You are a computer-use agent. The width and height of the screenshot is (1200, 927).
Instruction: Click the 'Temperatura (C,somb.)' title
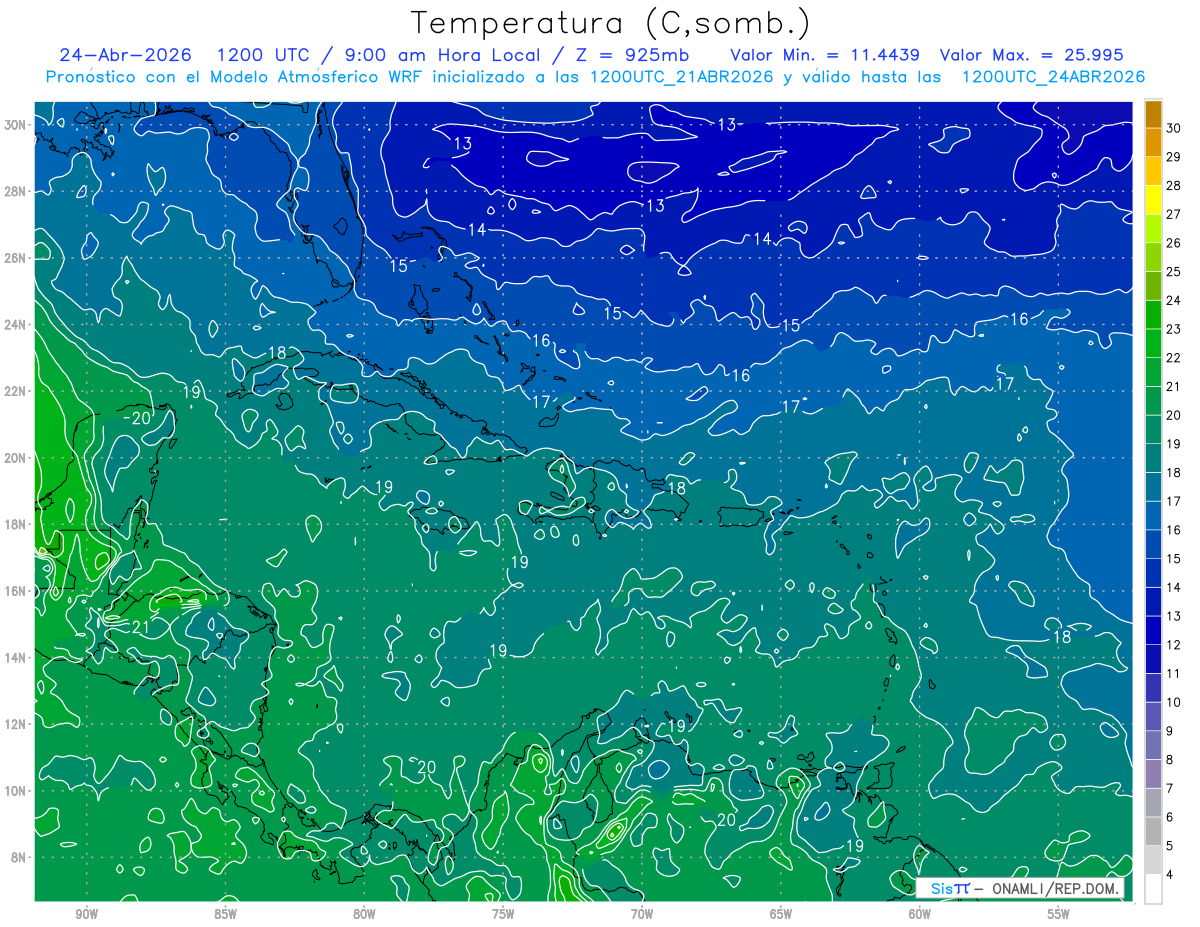click(x=610, y=23)
